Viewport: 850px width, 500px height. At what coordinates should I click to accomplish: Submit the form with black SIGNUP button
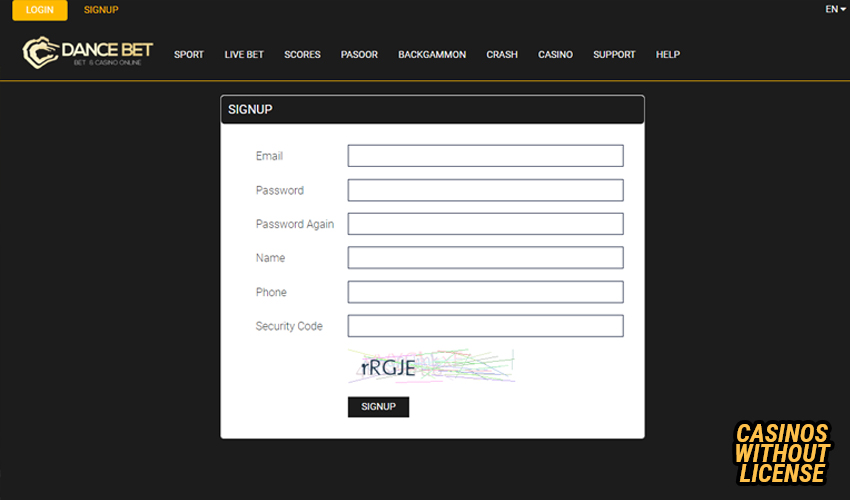[378, 407]
